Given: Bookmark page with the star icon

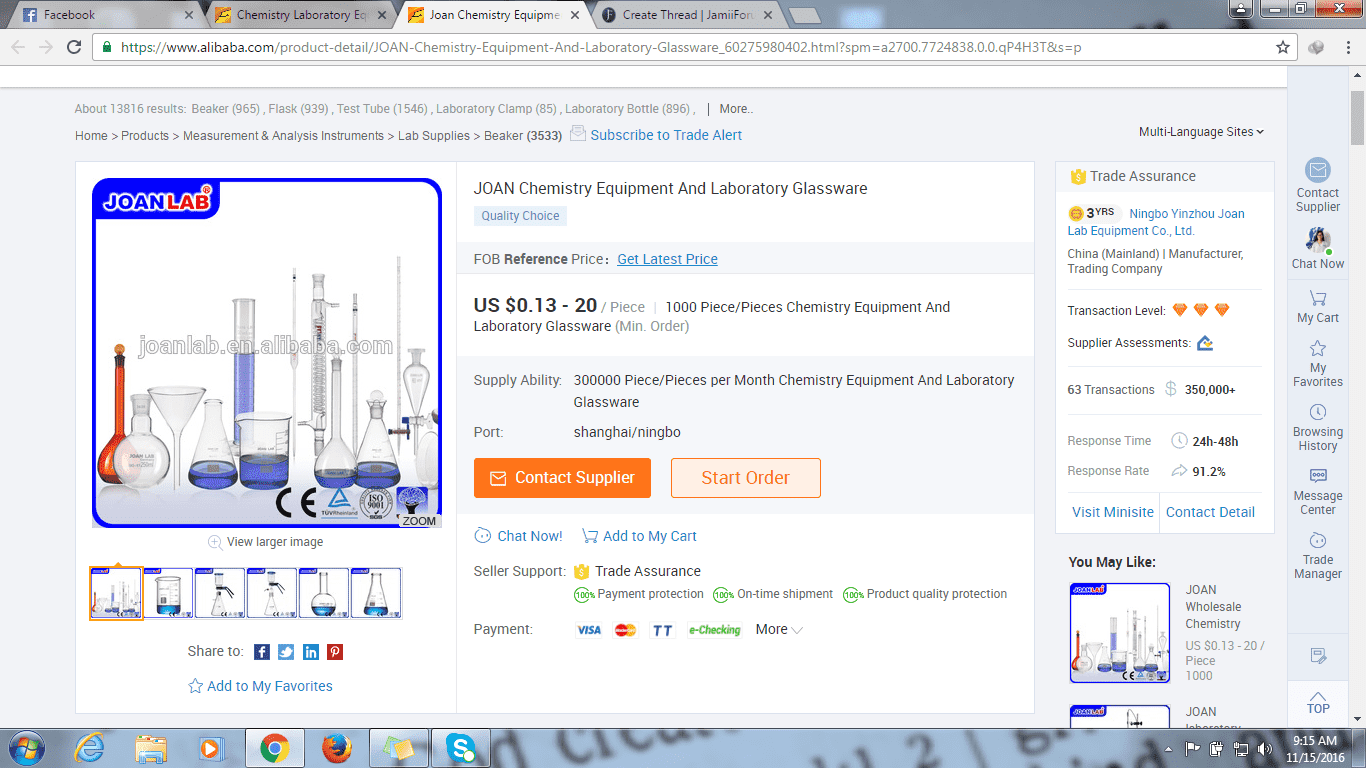Looking at the screenshot, I should [x=1283, y=47].
